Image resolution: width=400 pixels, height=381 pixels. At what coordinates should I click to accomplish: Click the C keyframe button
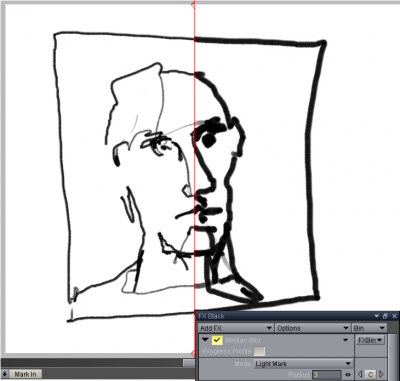point(370,374)
